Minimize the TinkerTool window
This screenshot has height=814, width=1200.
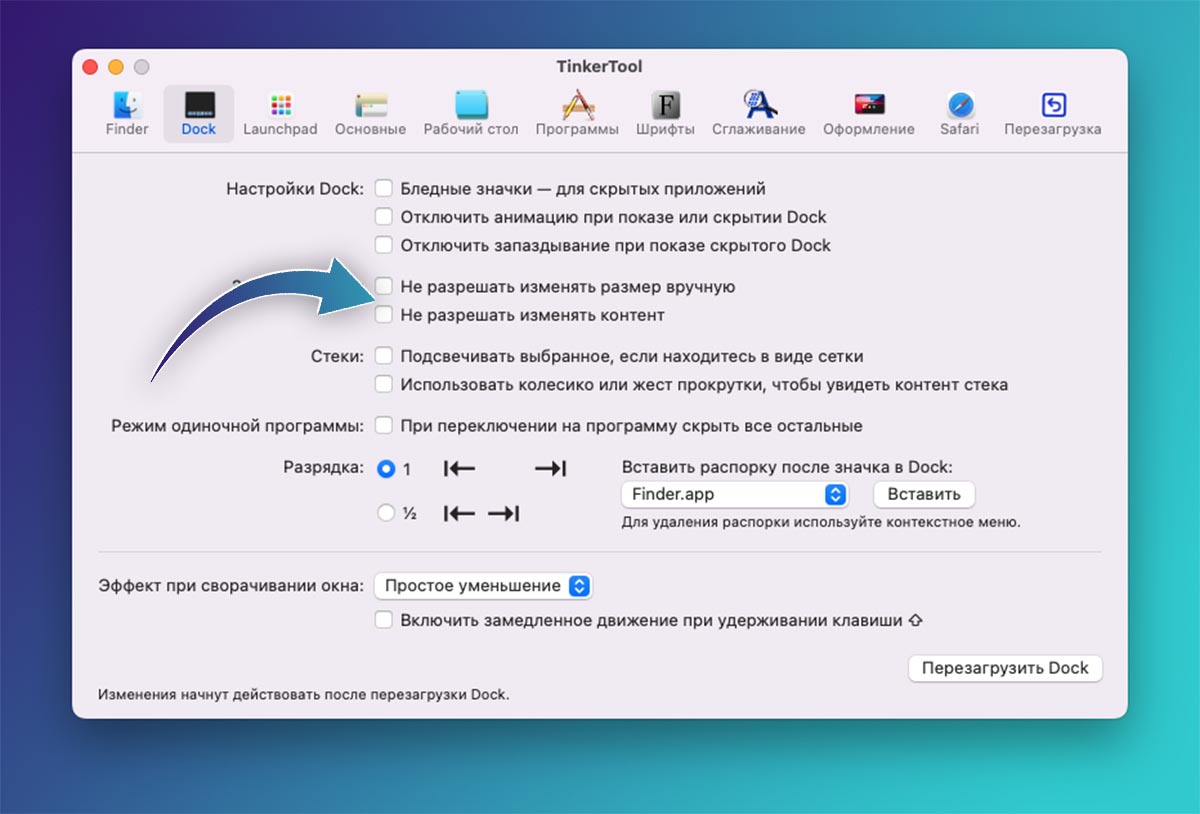coord(116,67)
